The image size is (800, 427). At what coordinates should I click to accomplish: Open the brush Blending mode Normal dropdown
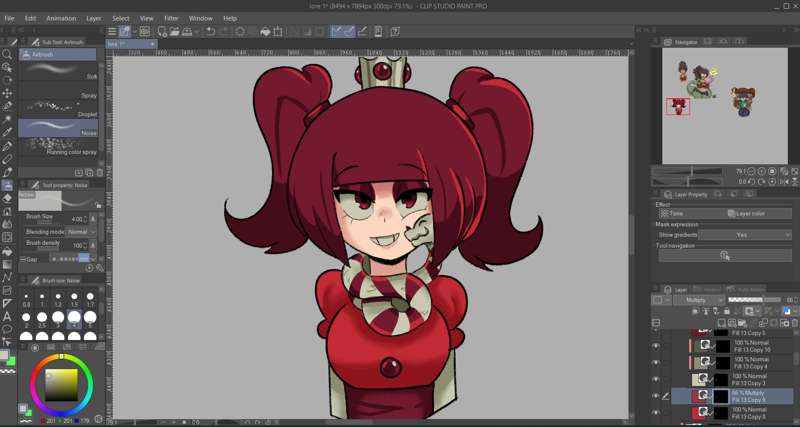[x=81, y=232]
